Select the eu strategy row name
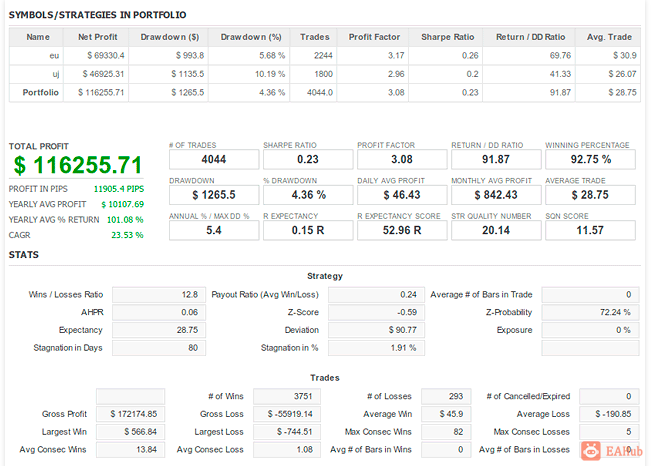 [x=54, y=56]
